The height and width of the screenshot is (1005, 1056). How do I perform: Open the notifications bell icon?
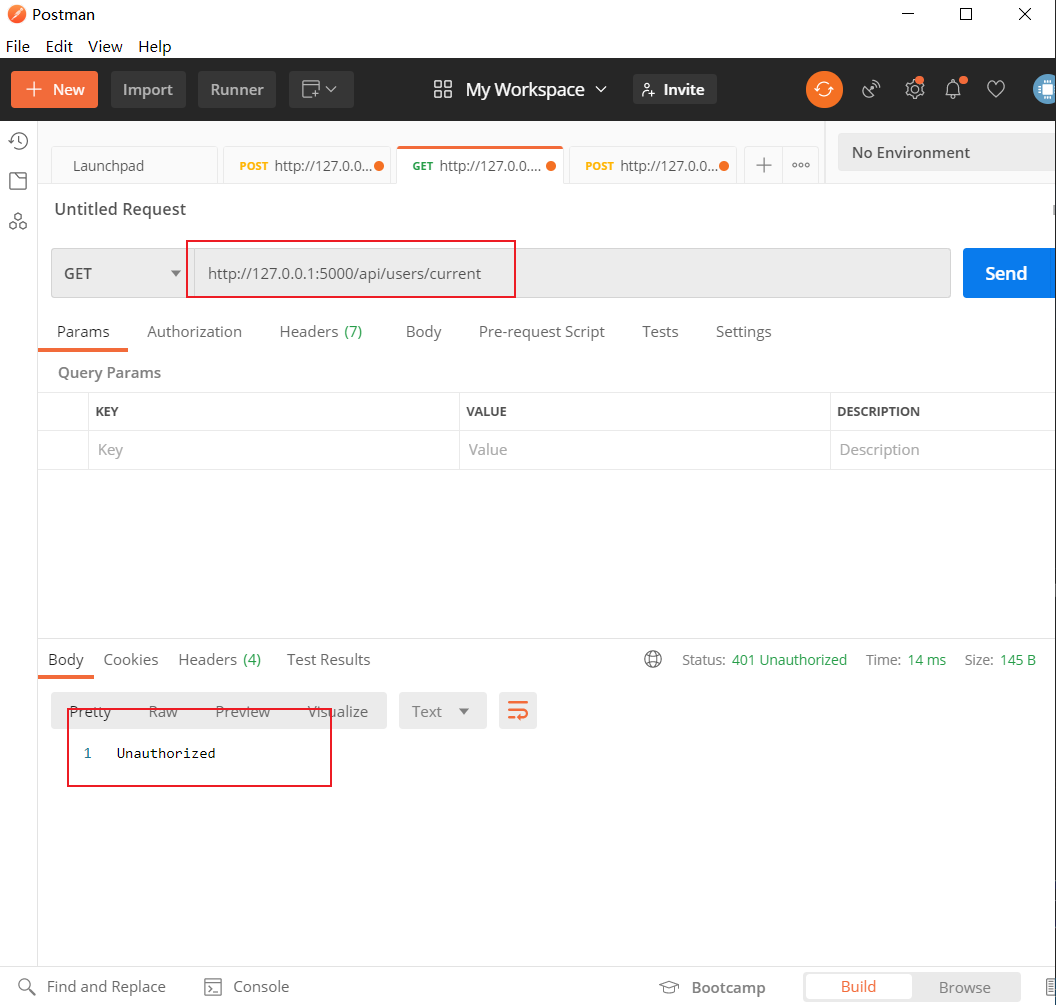[x=954, y=89]
